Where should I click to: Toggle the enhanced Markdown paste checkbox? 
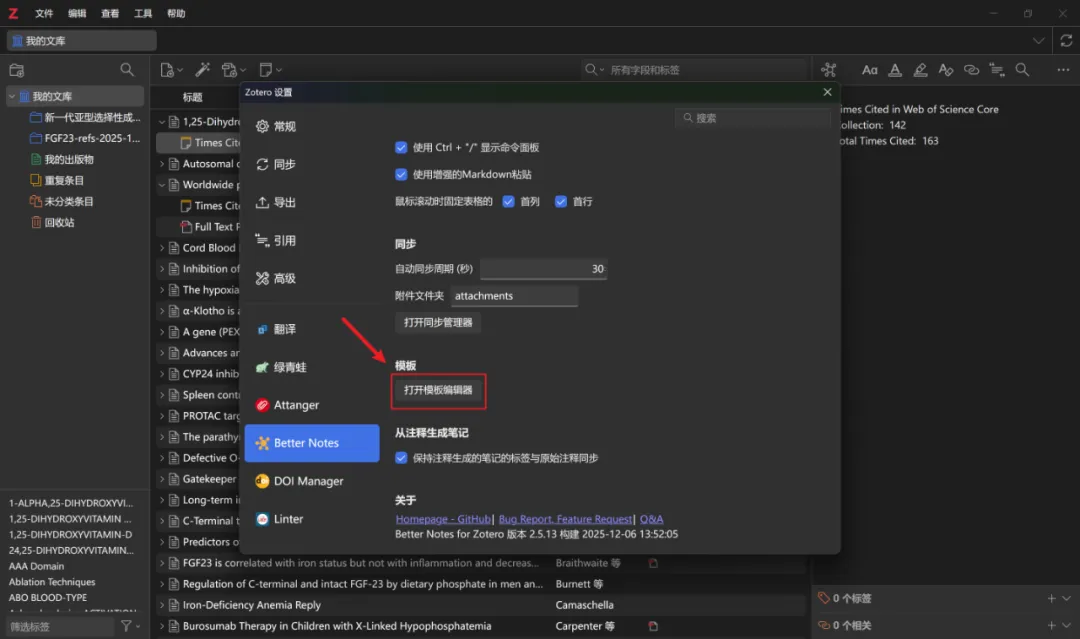[401, 174]
